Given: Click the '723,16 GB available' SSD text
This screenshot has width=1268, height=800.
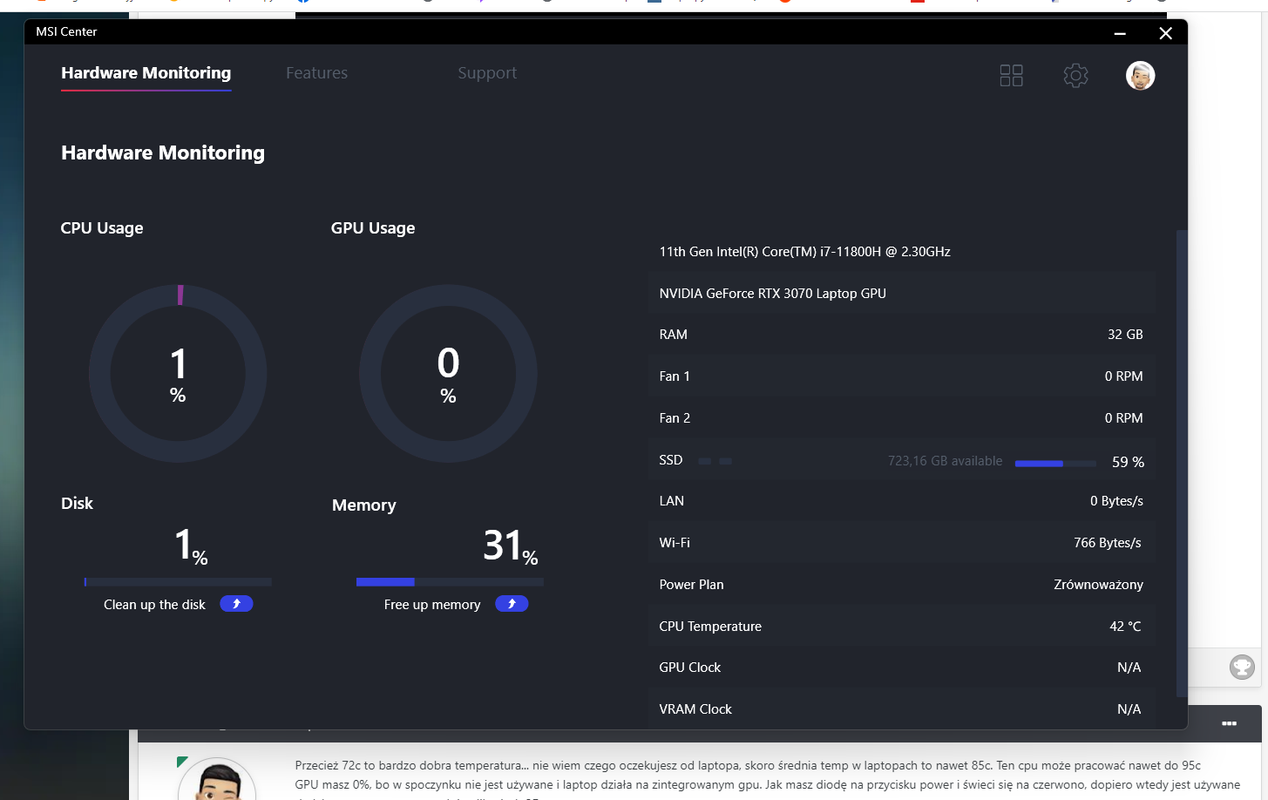Looking at the screenshot, I should click(x=945, y=461).
